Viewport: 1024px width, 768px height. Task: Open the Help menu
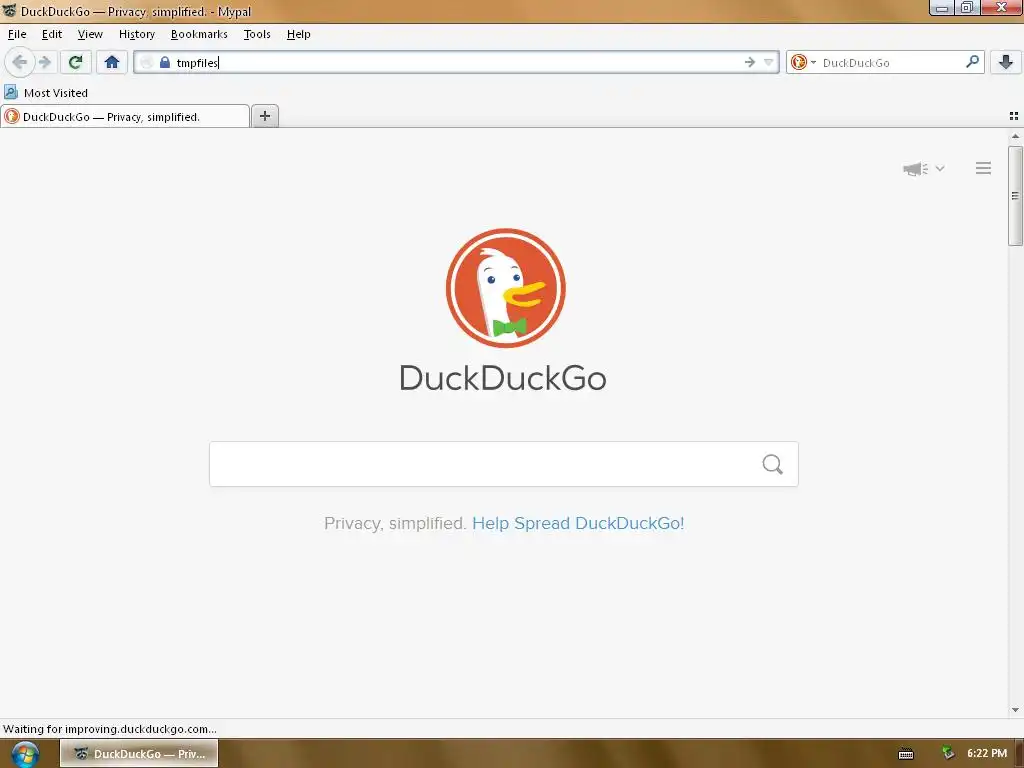(298, 34)
